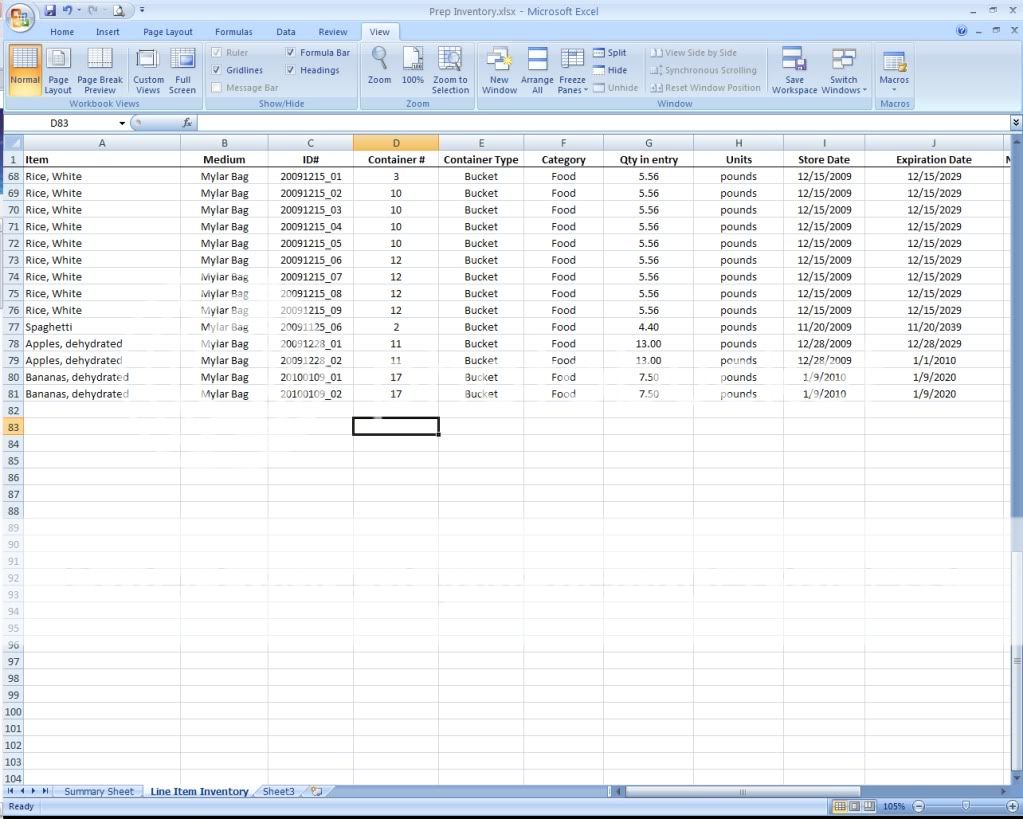Expand the formula bar
Screen dimensions: 1023x819
pyautogui.click(x=1016, y=123)
